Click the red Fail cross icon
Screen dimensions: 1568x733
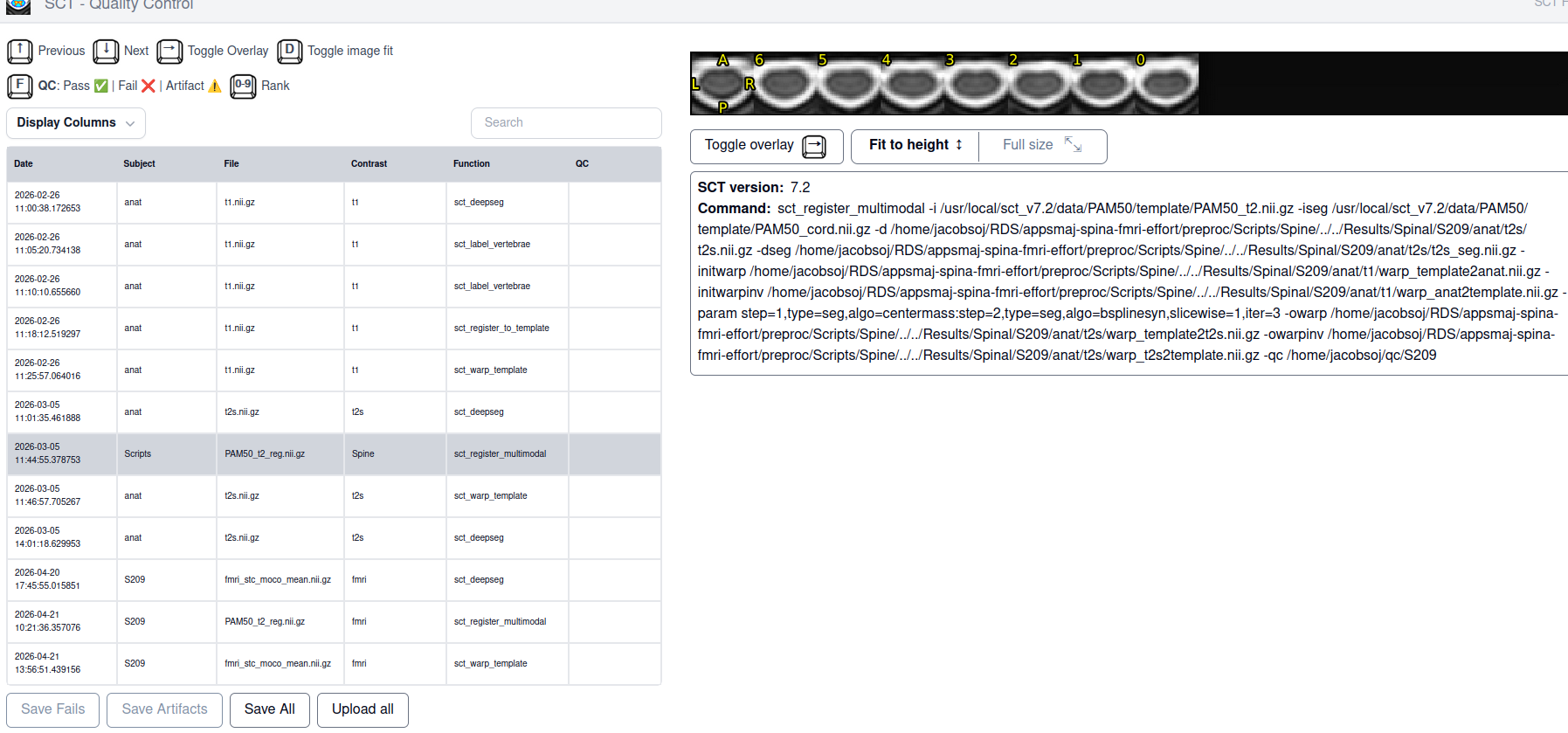click(149, 86)
